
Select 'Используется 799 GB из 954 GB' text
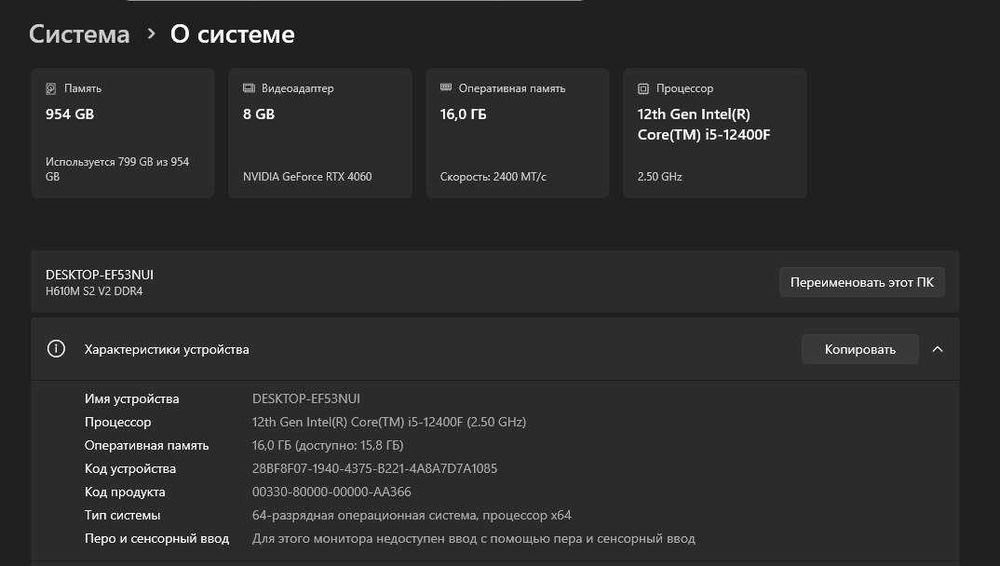(x=117, y=169)
